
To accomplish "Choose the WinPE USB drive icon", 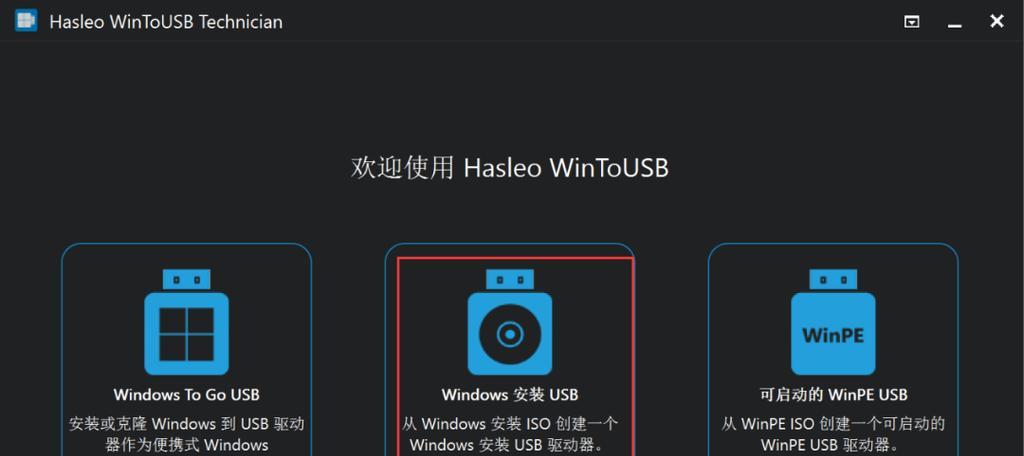I will 833,322.
